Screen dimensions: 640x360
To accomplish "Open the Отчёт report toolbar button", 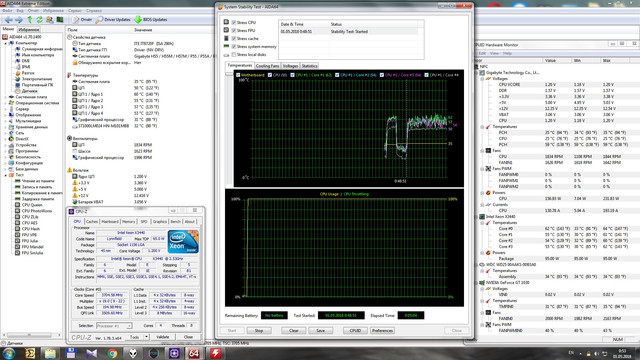I will click(x=82, y=20).
